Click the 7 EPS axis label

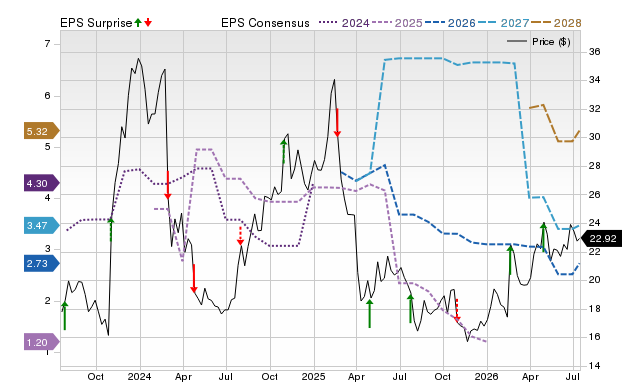pyautogui.click(x=47, y=43)
